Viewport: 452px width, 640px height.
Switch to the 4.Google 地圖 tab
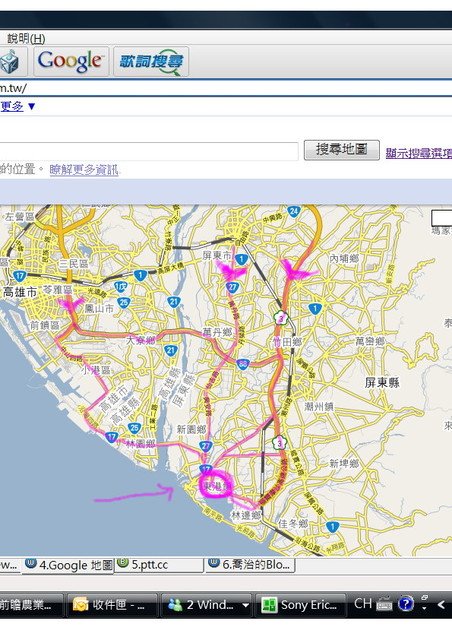pos(68,565)
